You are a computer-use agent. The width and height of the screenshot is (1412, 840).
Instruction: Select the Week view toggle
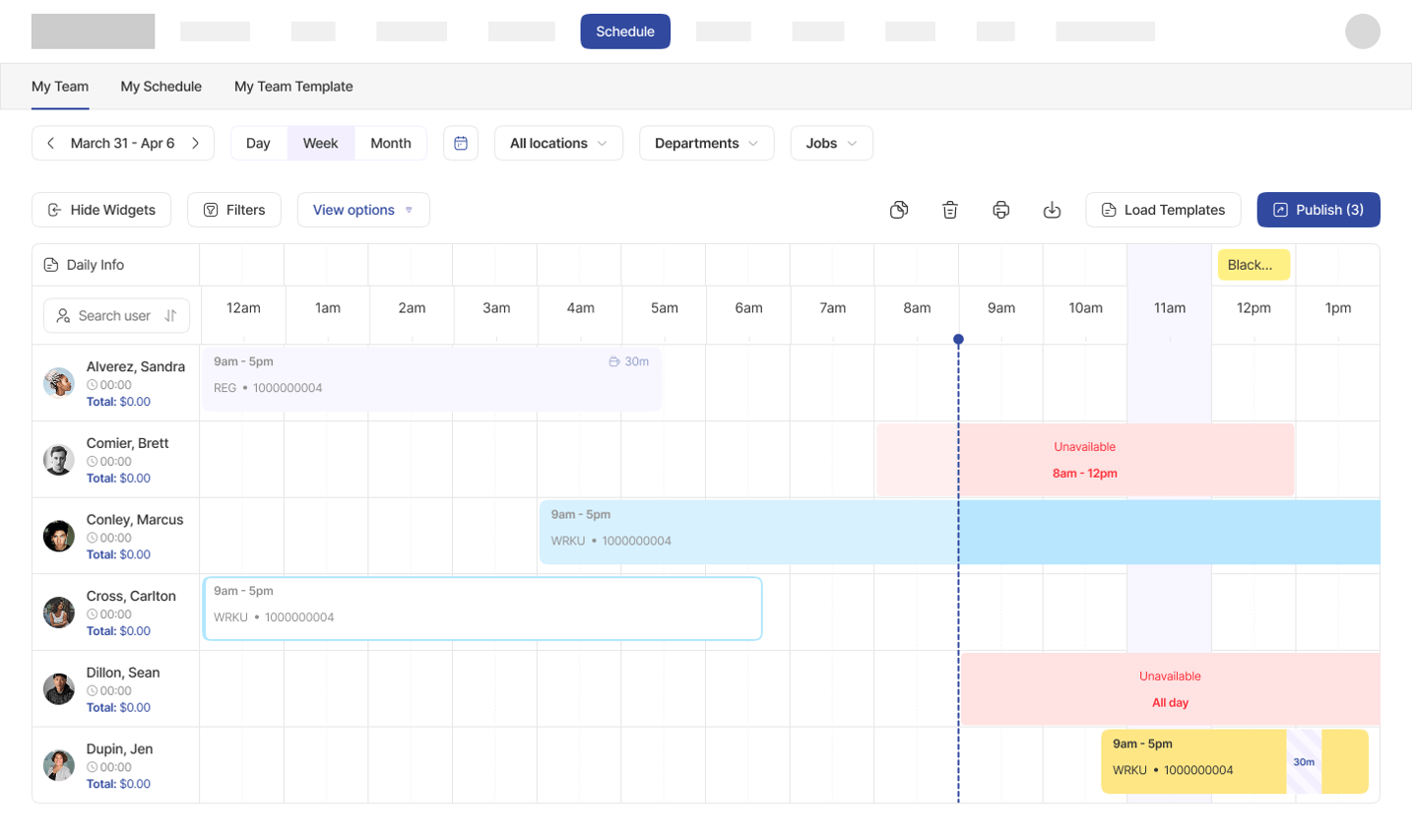[x=320, y=142]
